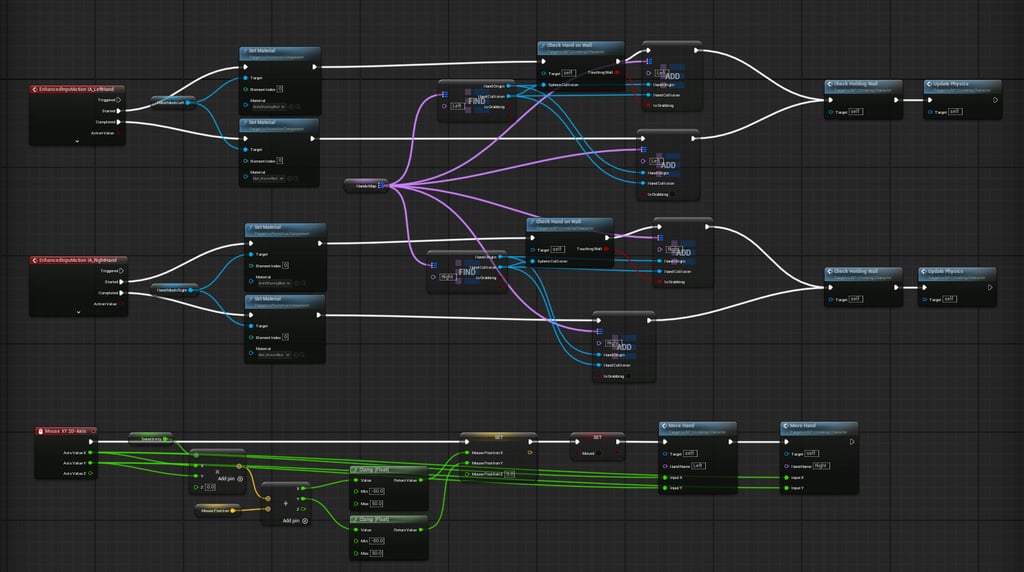
Task: Click the HandsMap variable output pin
Action: click(x=379, y=186)
